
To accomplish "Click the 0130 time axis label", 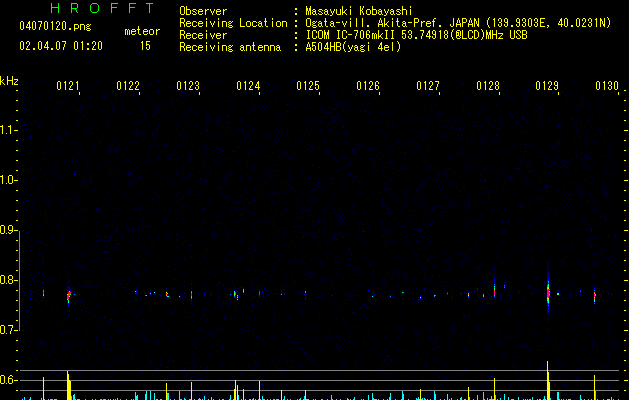I will click(607, 86).
